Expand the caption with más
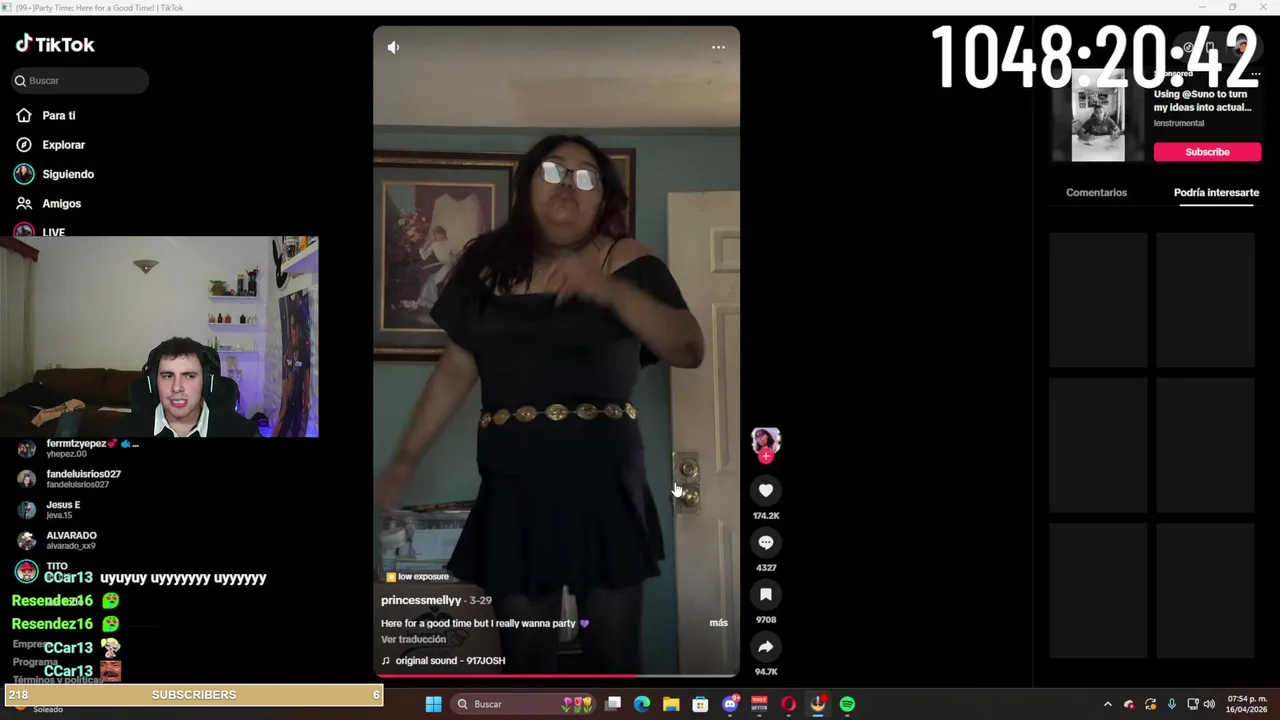Screen dimensions: 1280x720 tap(718, 623)
